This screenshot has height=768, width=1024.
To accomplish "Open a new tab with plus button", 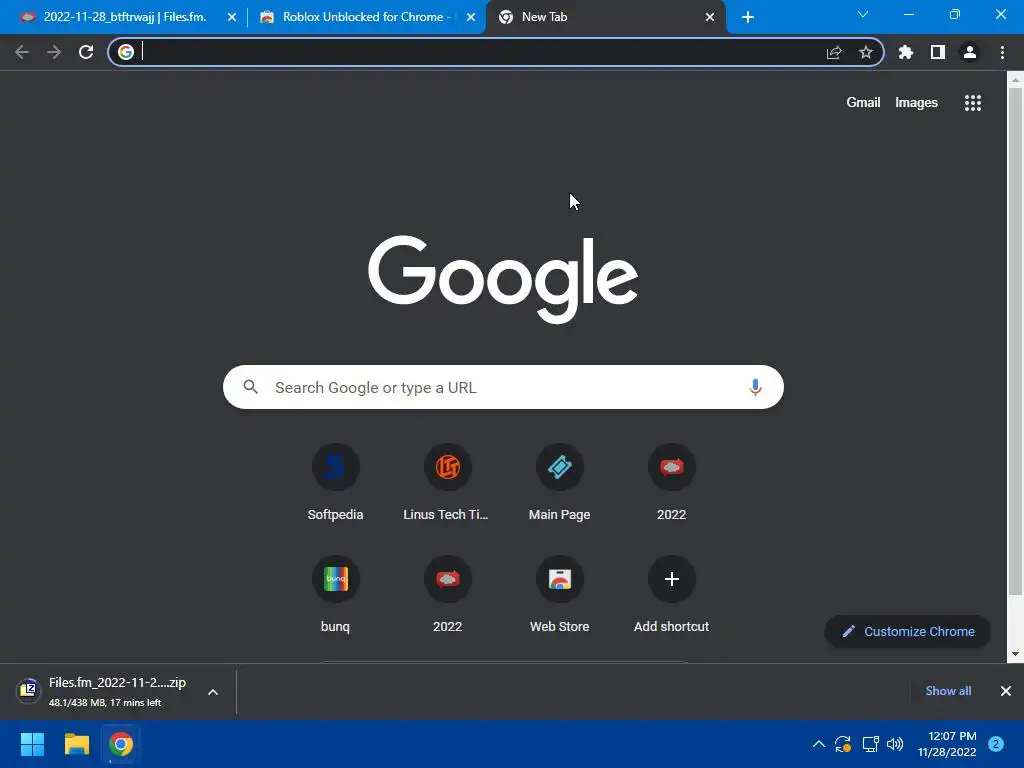I will click(748, 18).
